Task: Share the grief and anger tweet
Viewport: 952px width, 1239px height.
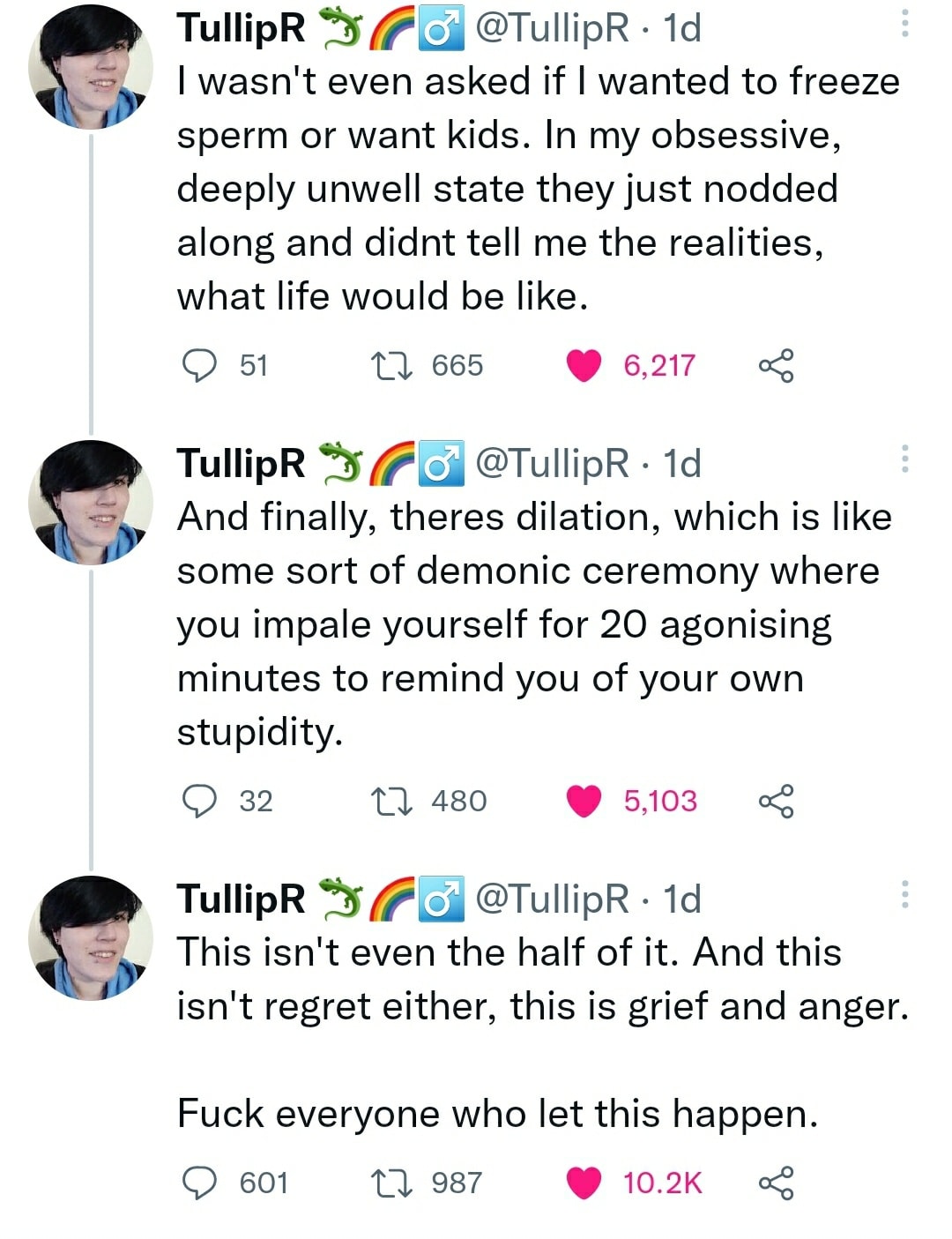Action: click(776, 1183)
